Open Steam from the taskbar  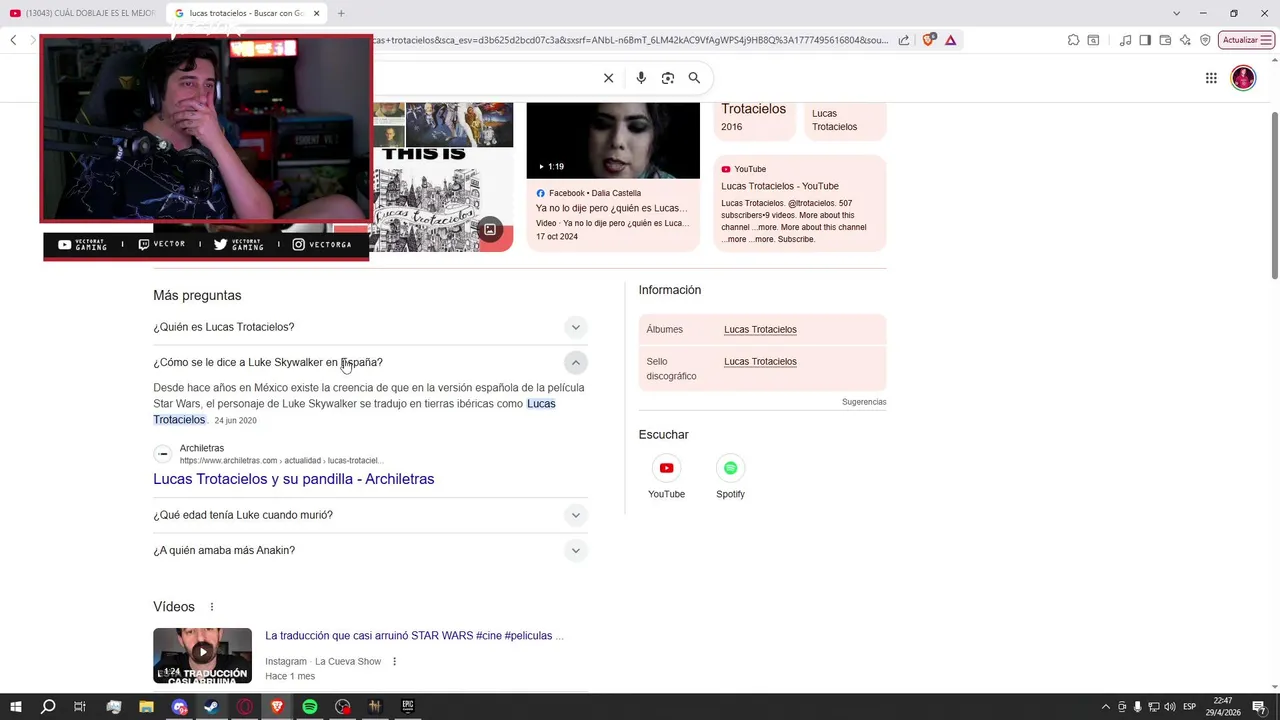pyautogui.click(x=212, y=707)
